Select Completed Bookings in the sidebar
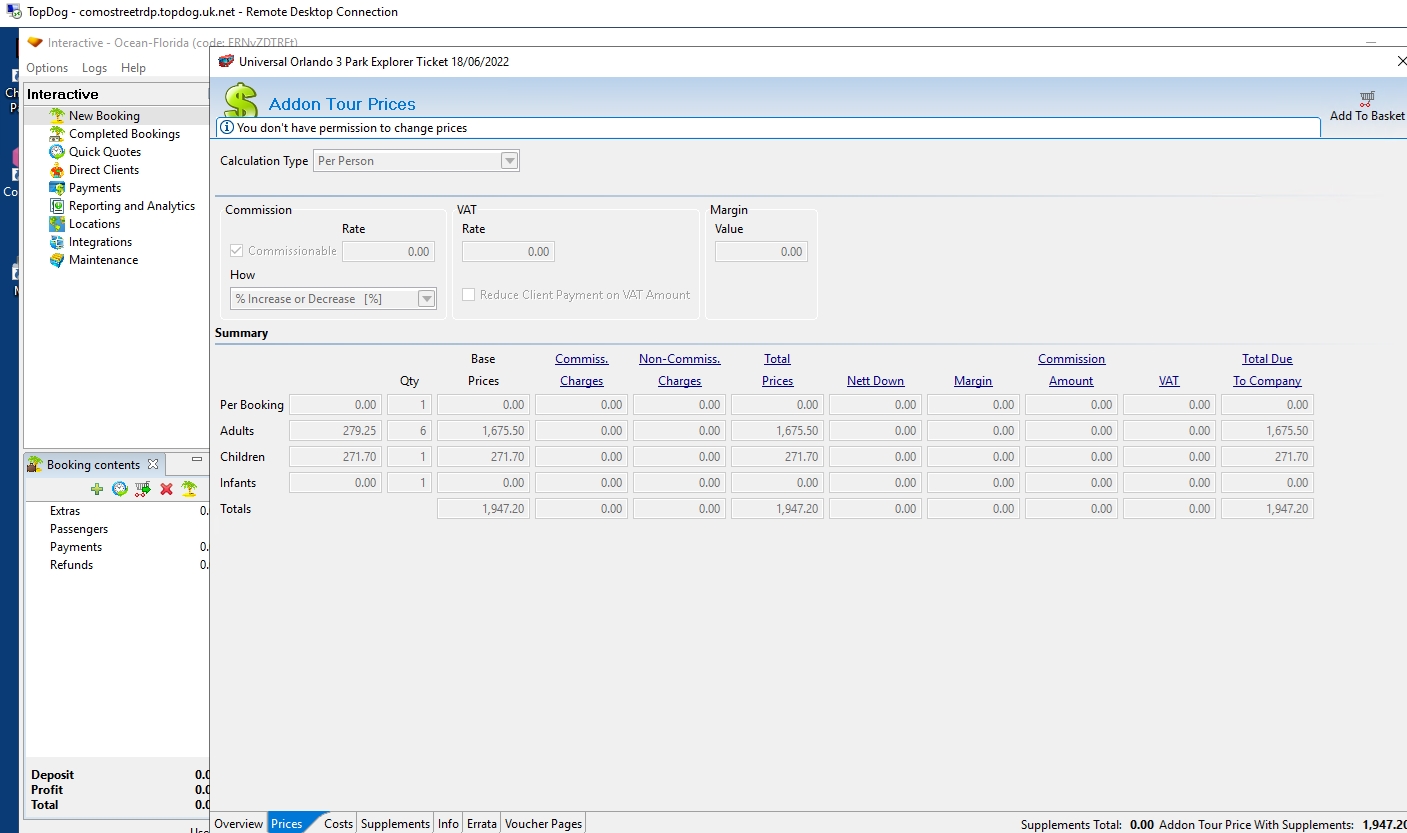This screenshot has height=833, width=1407. coord(124,134)
